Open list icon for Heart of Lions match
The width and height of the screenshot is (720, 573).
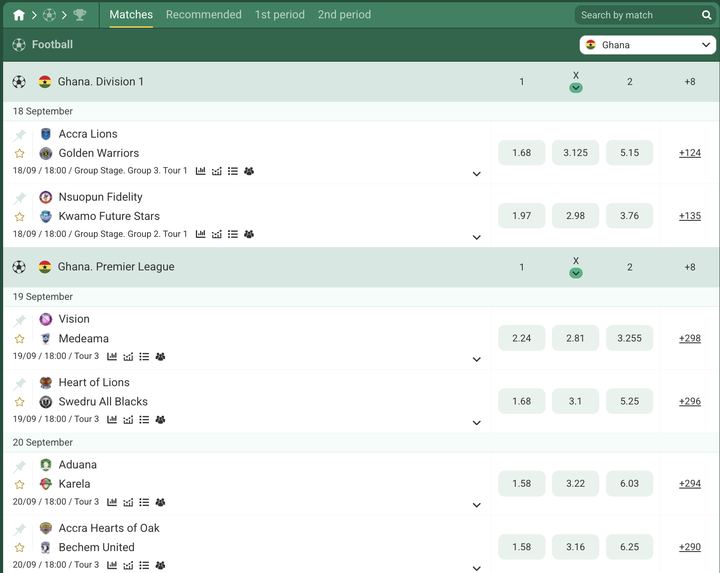coord(144,419)
